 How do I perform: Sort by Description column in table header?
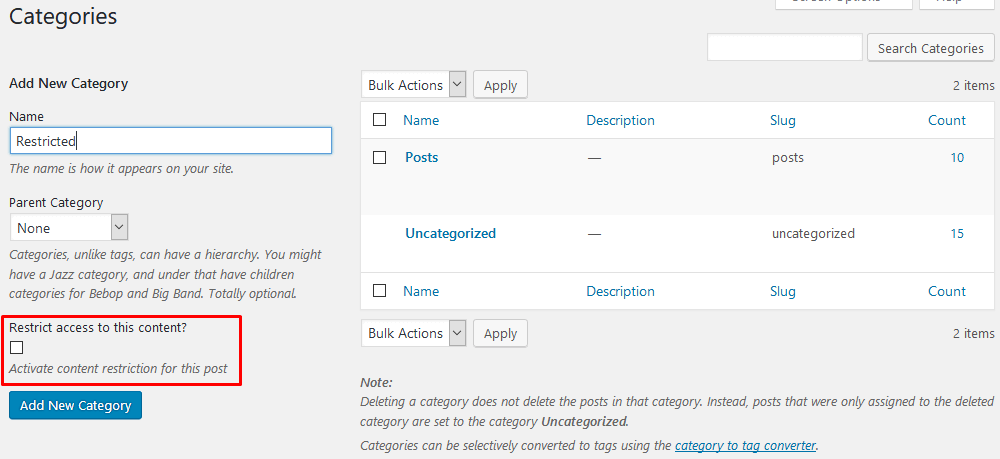[x=621, y=120]
